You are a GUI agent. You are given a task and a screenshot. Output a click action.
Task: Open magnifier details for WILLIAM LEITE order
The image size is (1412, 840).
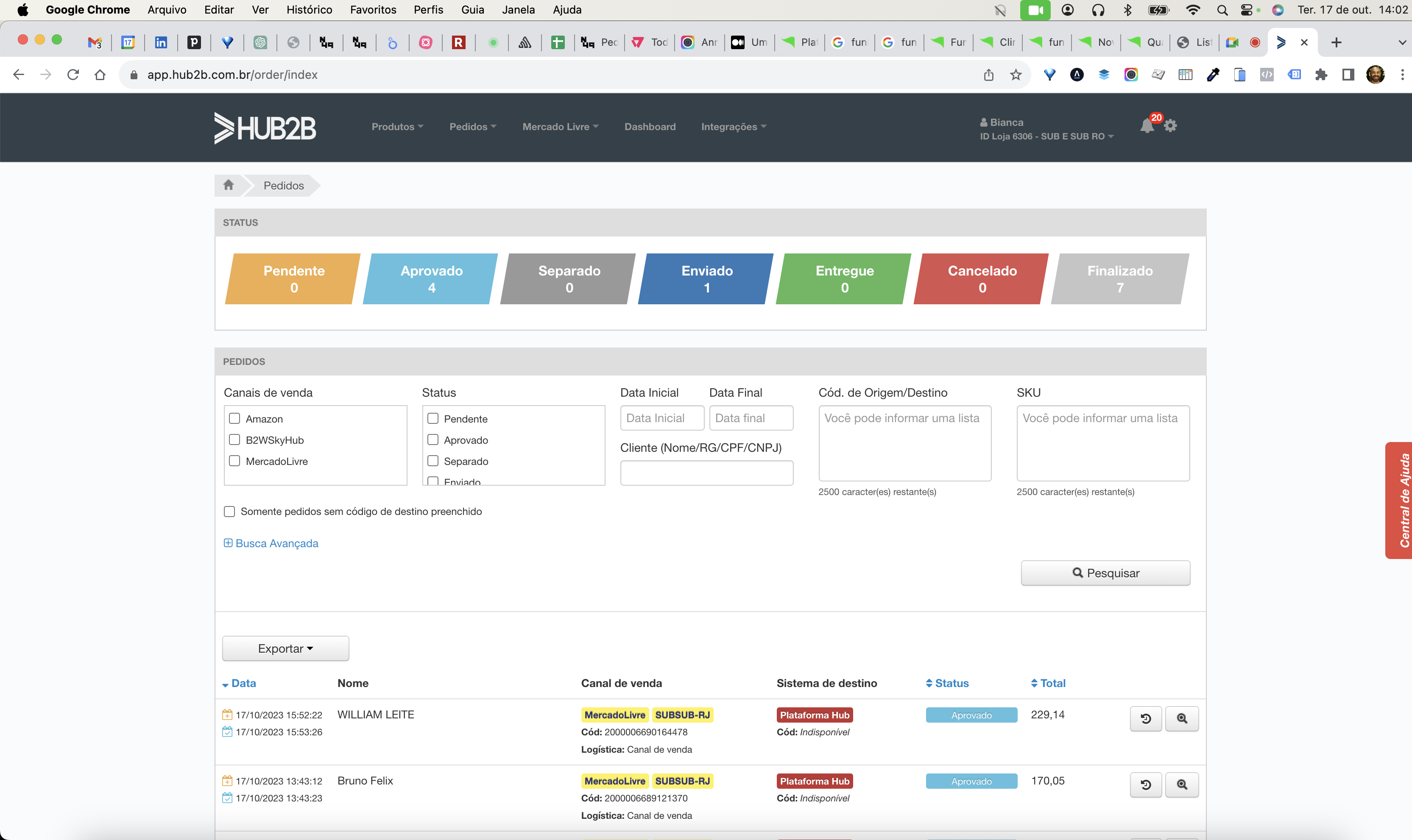point(1182,718)
